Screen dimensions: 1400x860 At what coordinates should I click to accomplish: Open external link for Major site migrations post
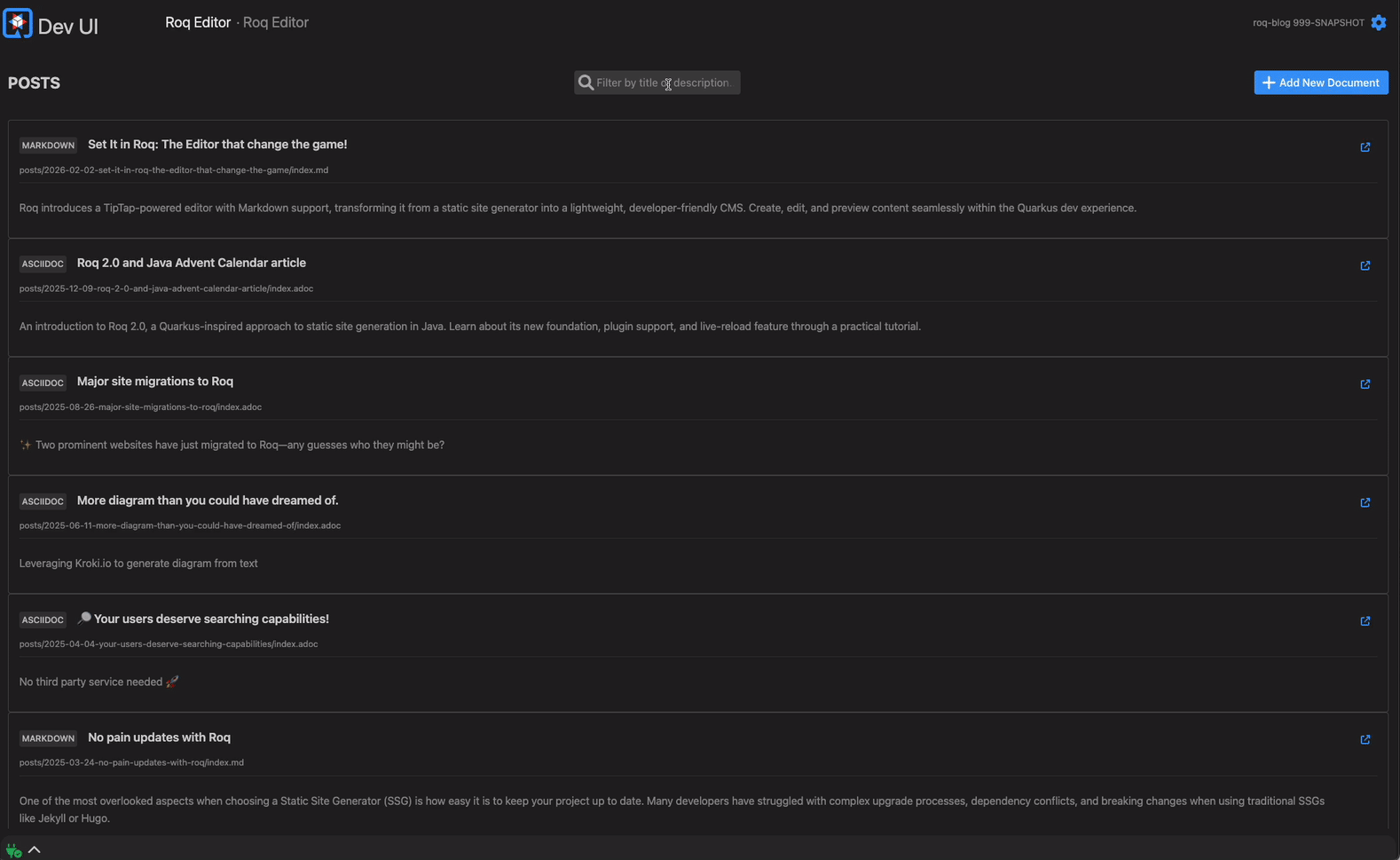[1365, 384]
